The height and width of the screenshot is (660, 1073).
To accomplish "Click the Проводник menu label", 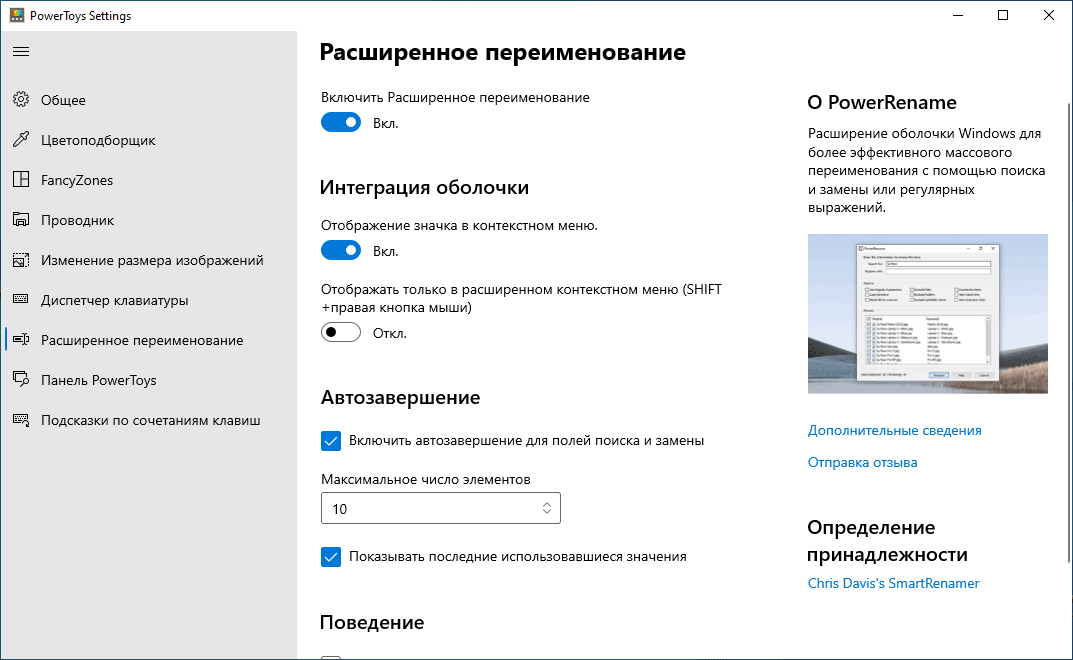I will coord(77,220).
